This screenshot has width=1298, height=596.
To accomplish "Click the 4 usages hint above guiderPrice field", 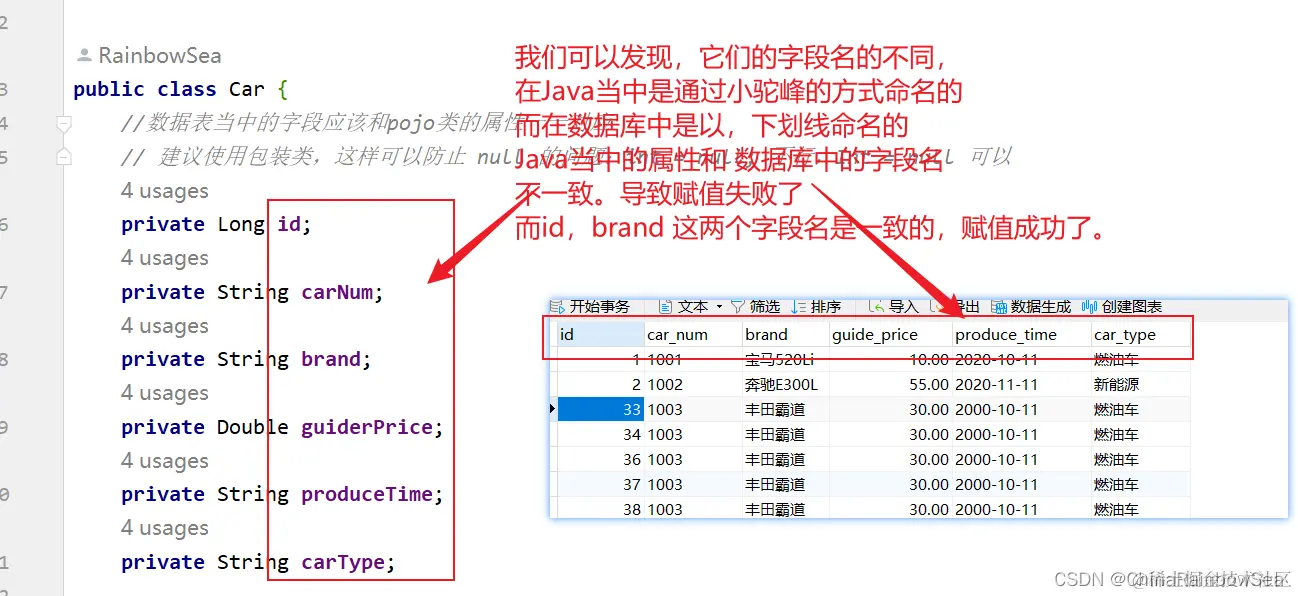I will (165, 393).
